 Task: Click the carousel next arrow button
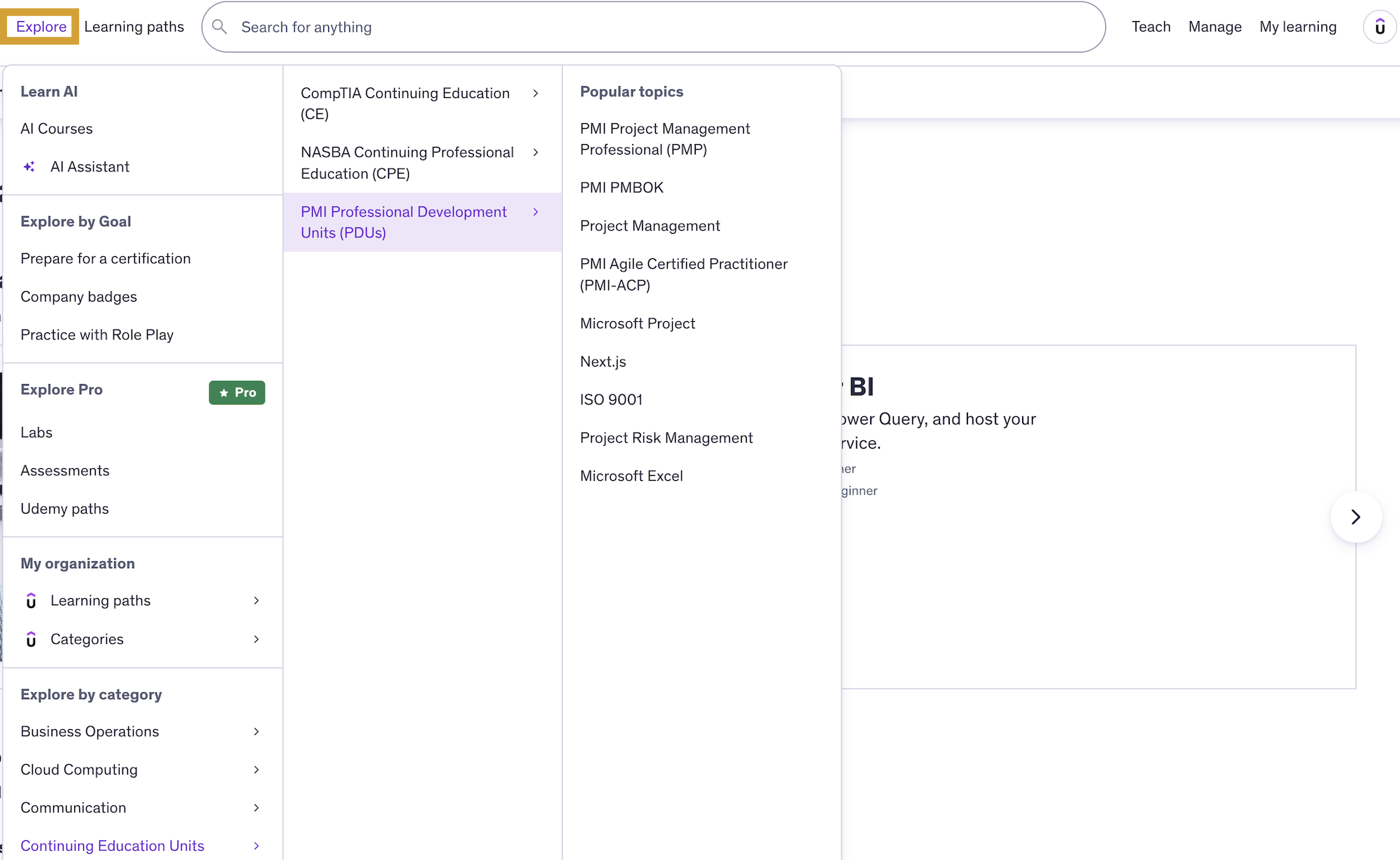point(1355,517)
